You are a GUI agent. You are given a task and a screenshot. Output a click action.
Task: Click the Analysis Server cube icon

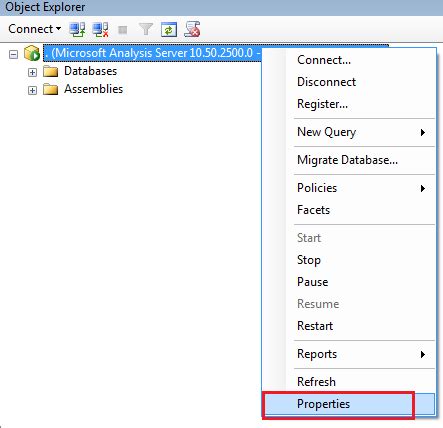(x=32, y=53)
